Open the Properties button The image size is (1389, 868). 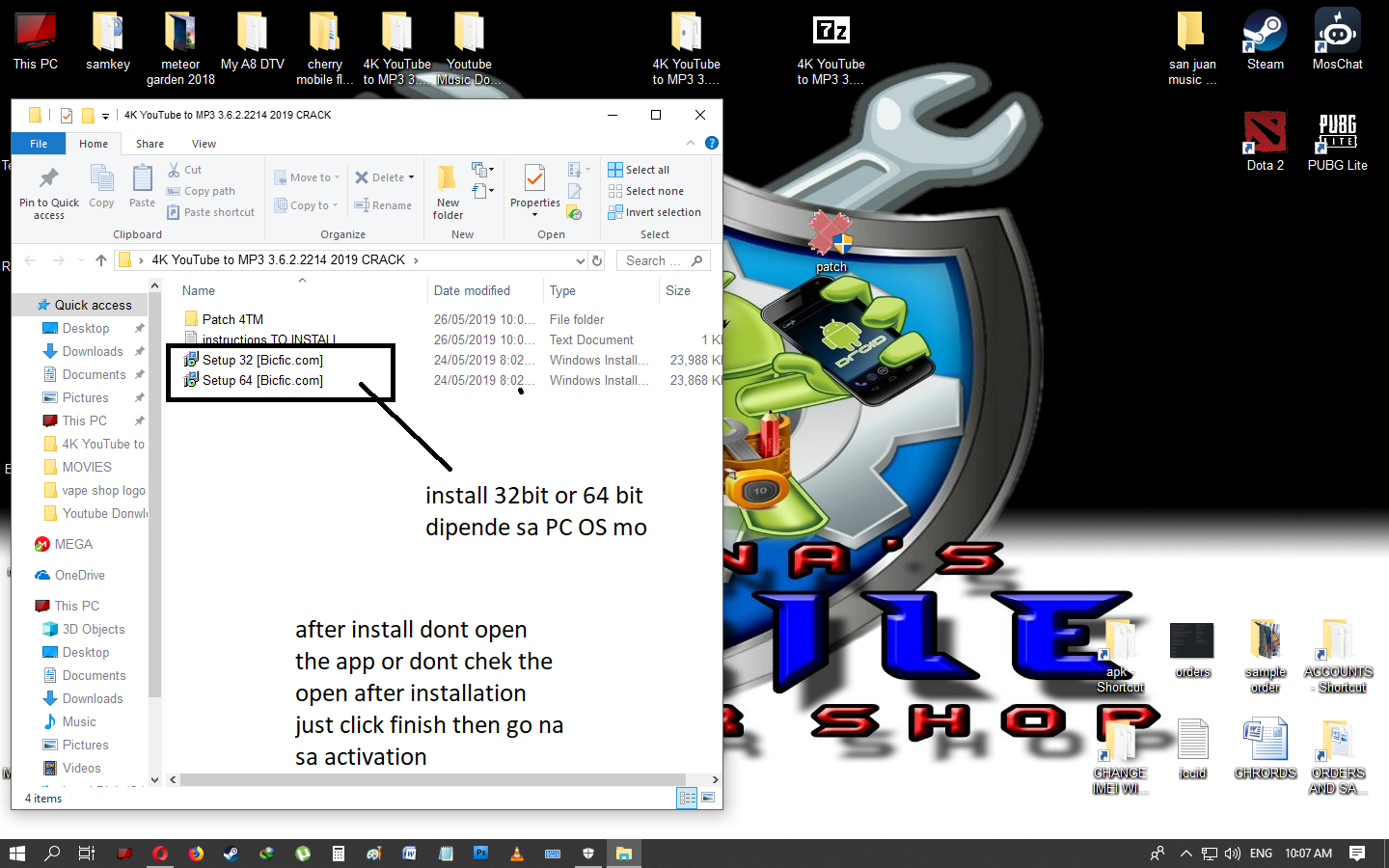click(x=534, y=190)
